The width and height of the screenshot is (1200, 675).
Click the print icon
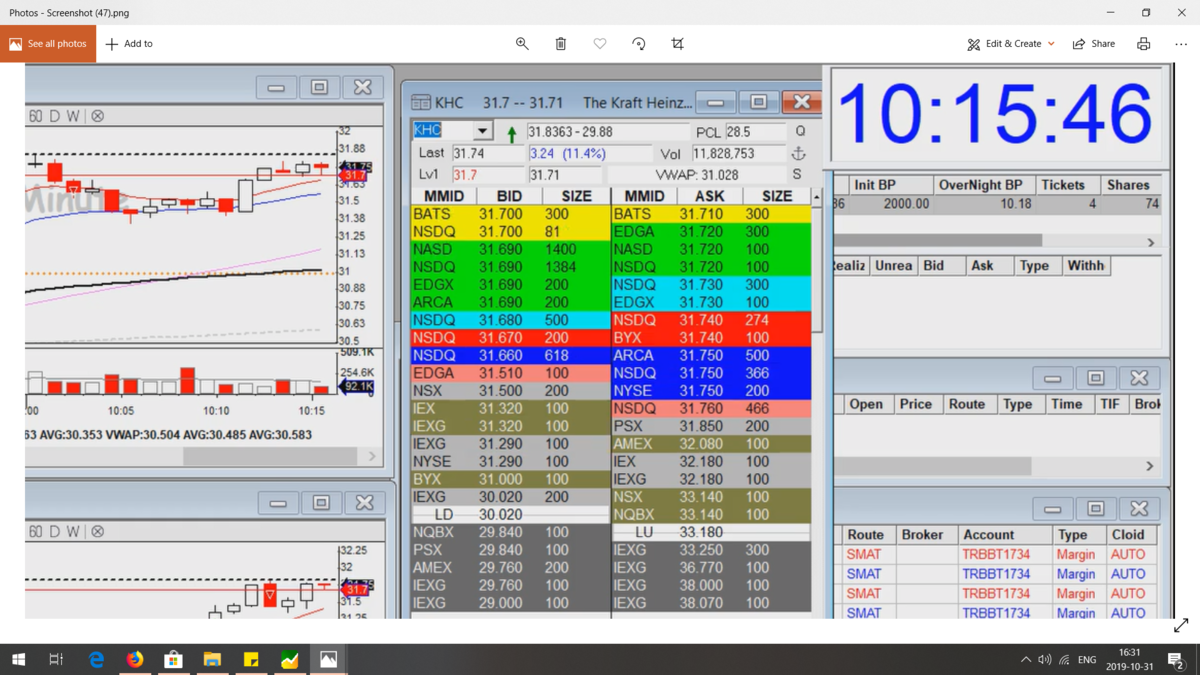(1143, 44)
